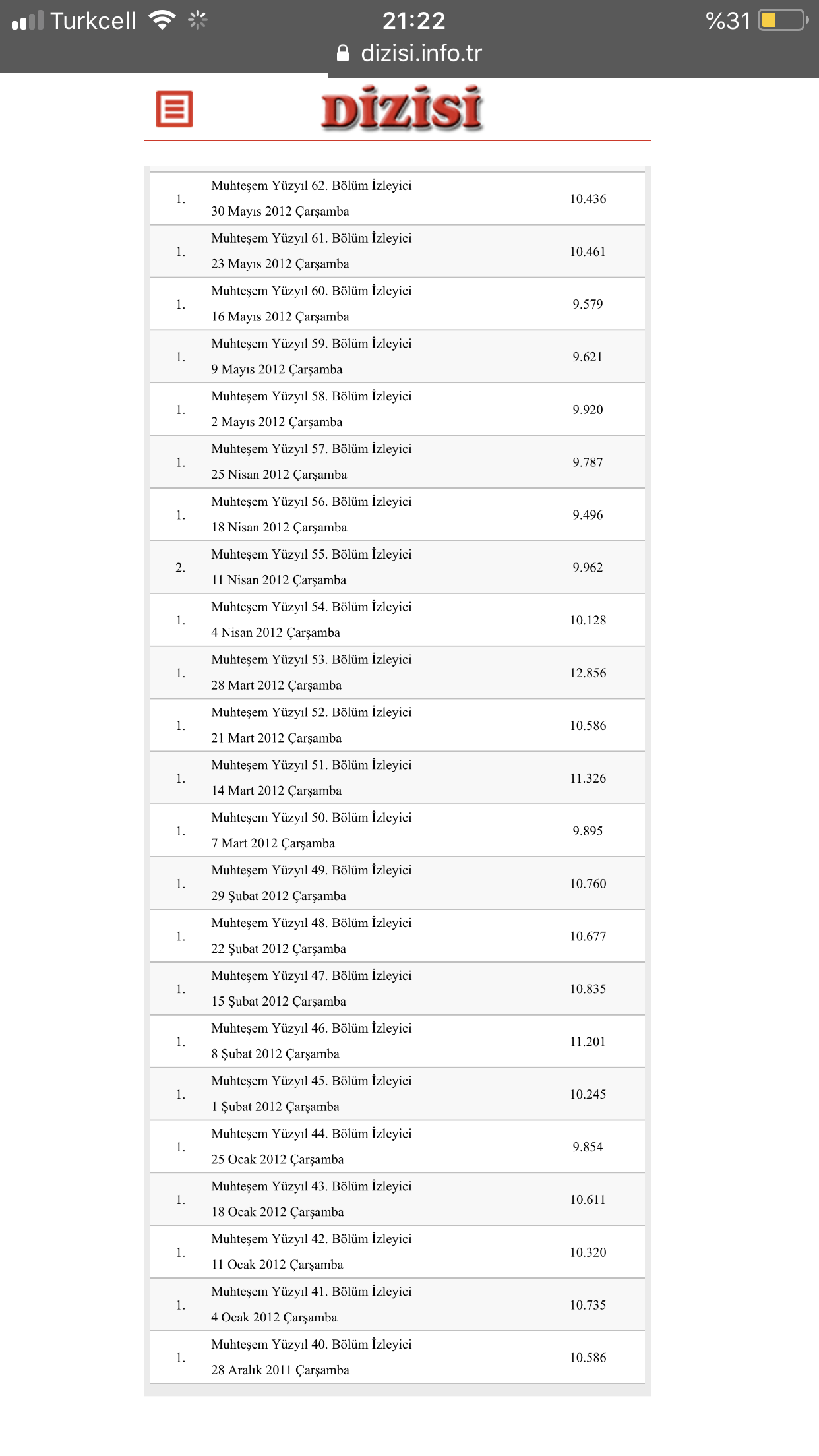Screen dimensions: 819x1456
Task: Tap the 12.856 viewer figure
Action: tap(588, 673)
